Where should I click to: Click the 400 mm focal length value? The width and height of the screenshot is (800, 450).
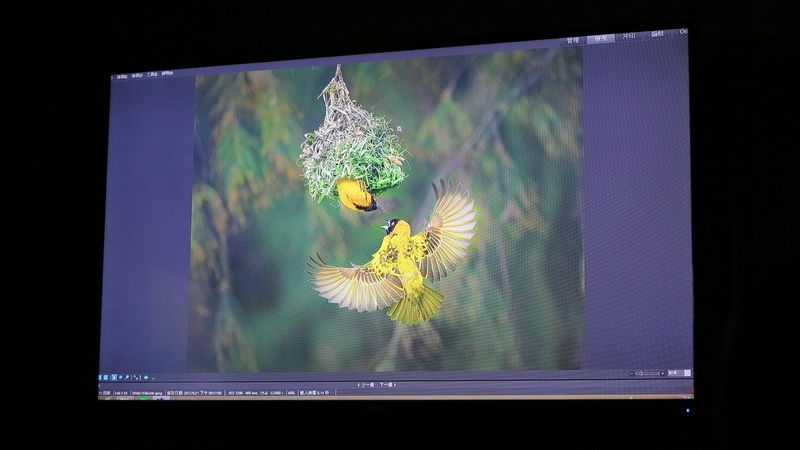click(x=251, y=393)
